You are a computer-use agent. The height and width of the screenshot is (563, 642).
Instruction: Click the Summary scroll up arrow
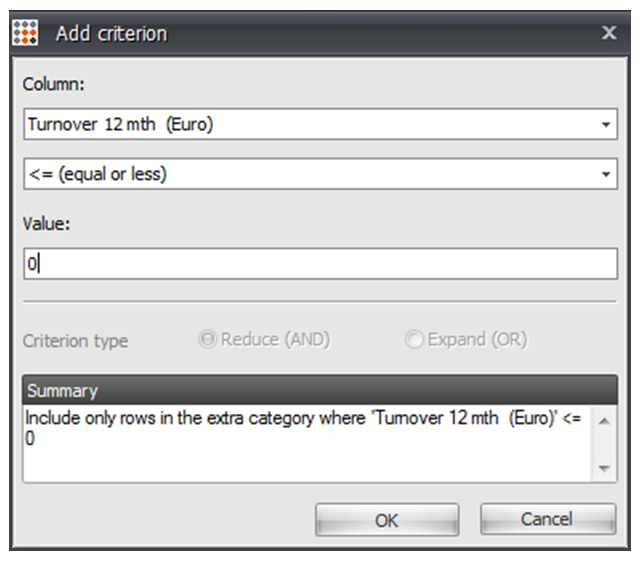[604, 421]
